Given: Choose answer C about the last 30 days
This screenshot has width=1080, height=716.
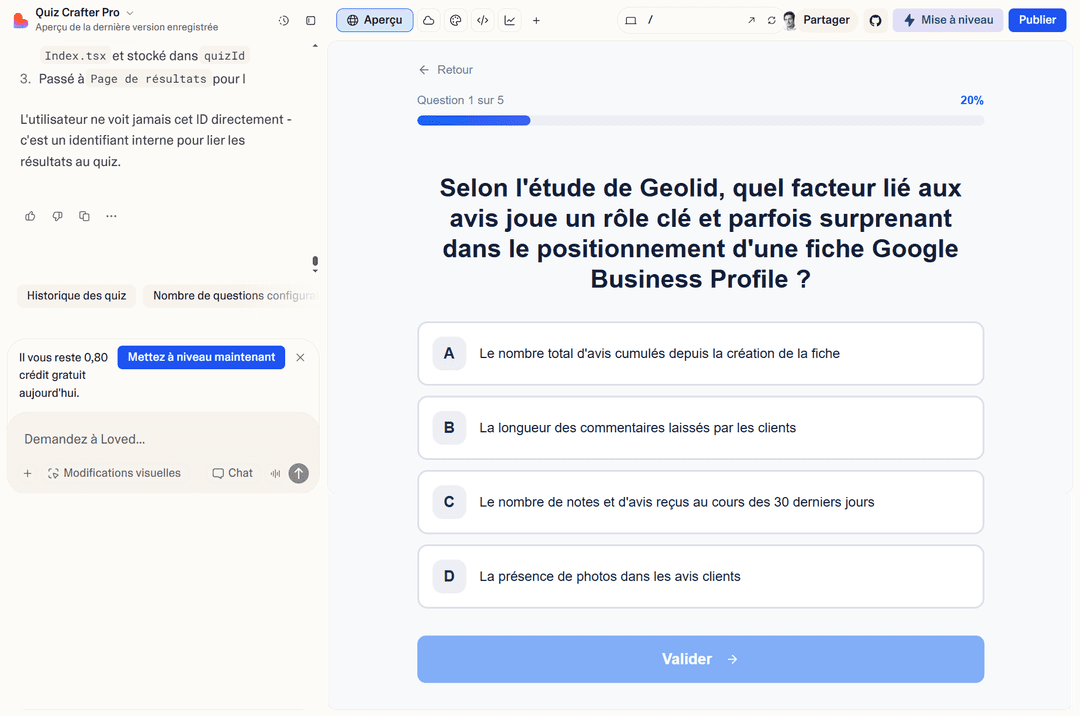Looking at the screenshot, I should 700,502.
